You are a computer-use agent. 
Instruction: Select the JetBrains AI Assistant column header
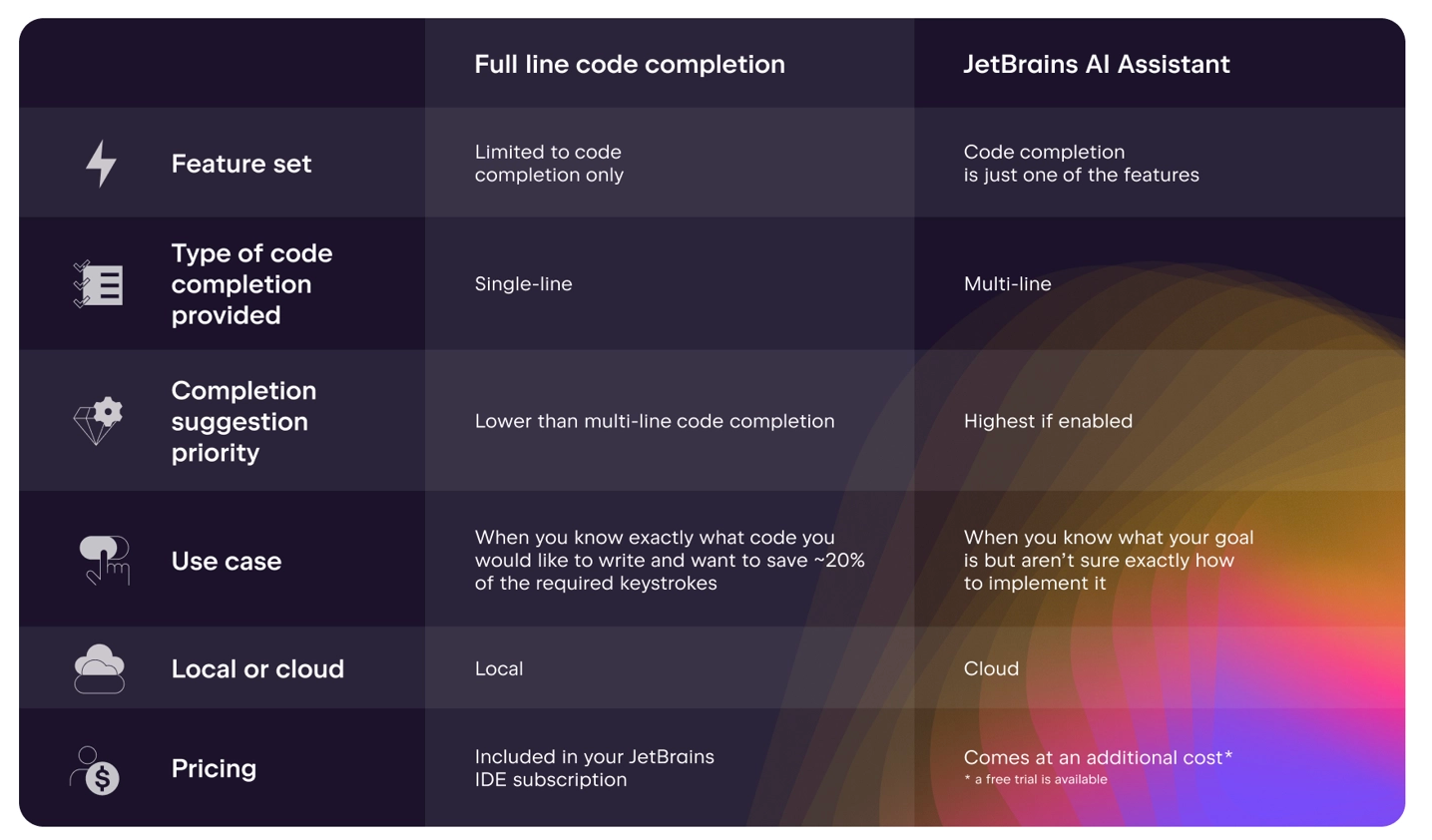tap(1096, 65)
